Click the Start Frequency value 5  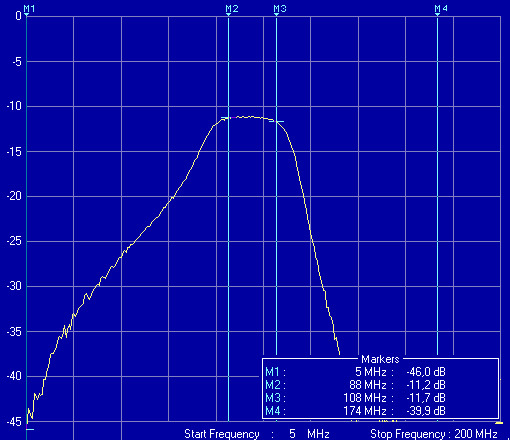(x=292, y=434)
